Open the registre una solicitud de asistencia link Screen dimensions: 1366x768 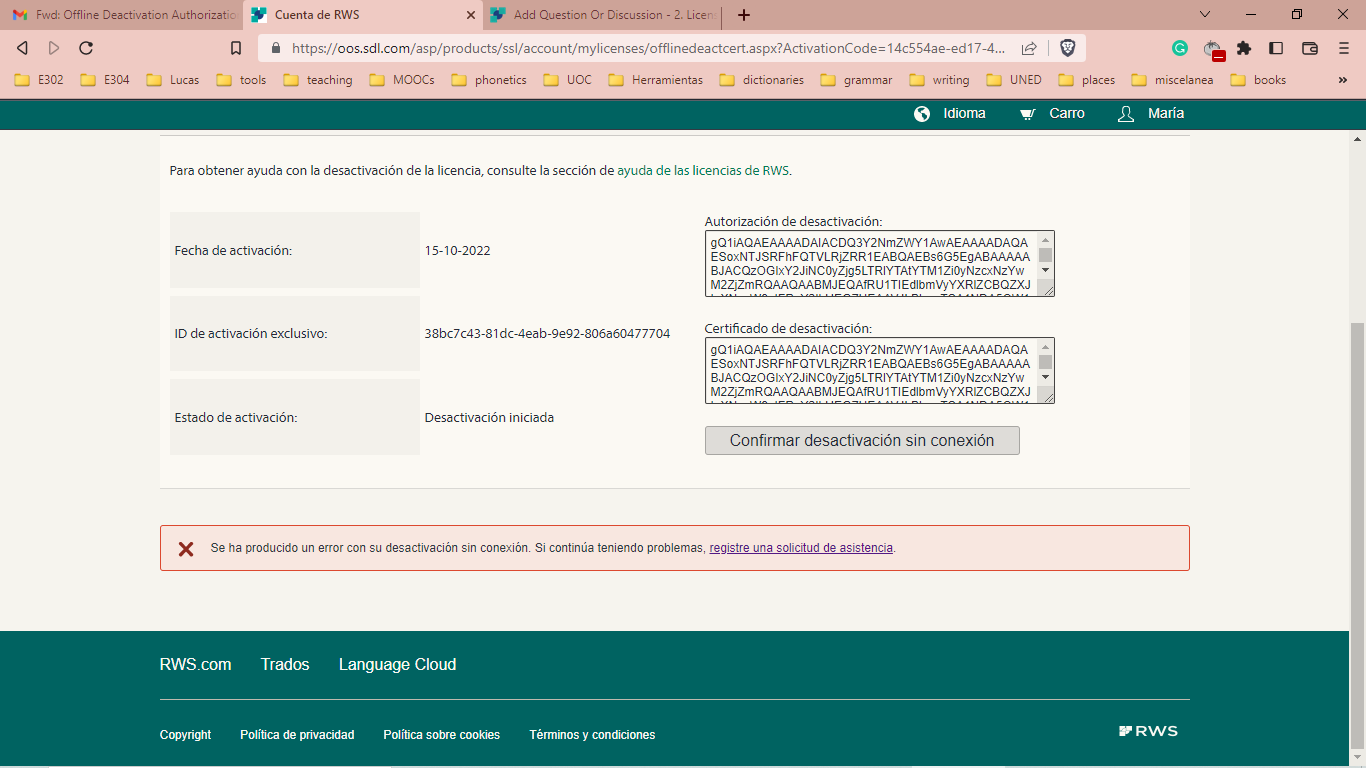[x=800, y=548]
